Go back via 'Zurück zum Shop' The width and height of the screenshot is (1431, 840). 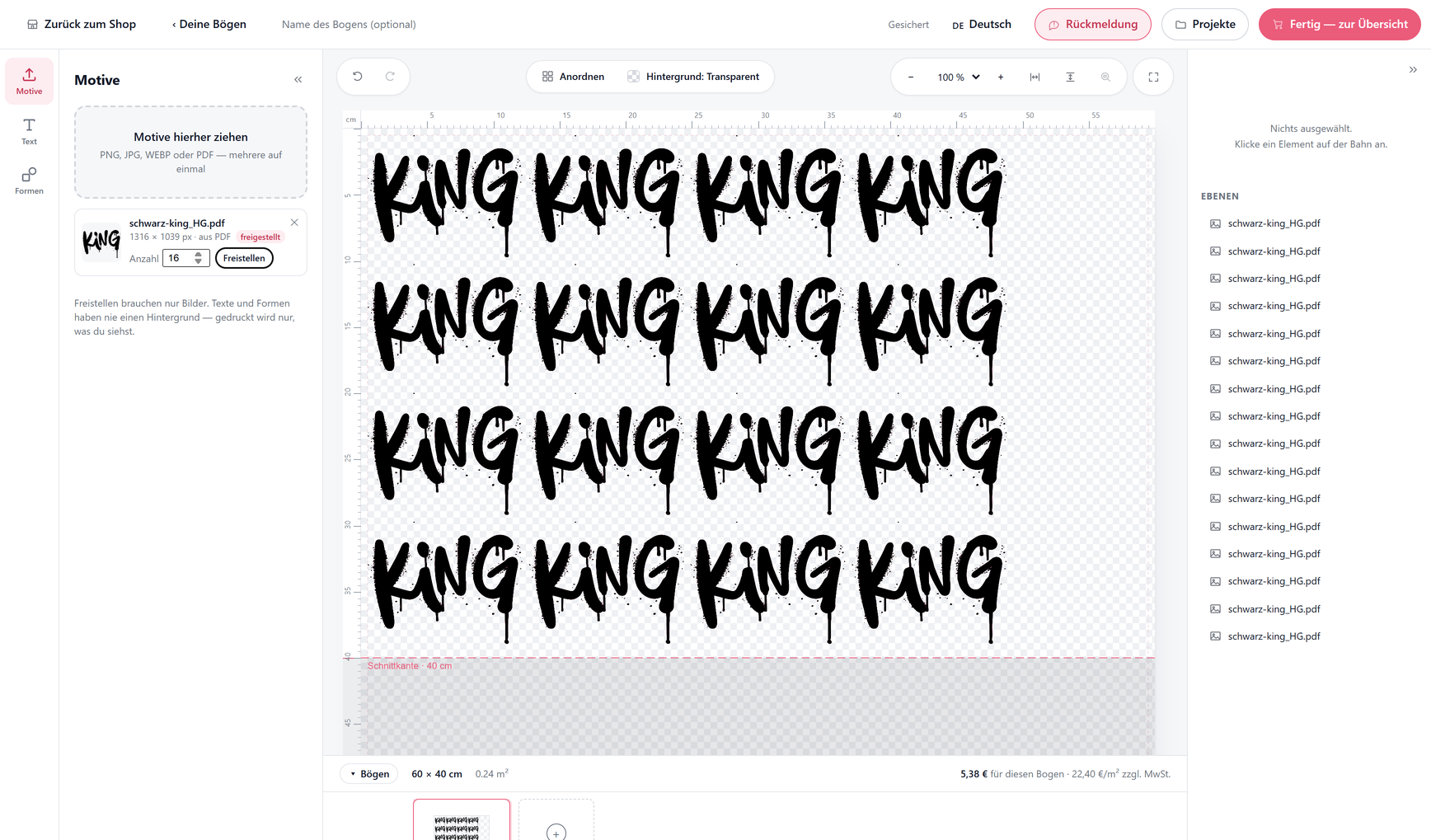coord(82,25)
